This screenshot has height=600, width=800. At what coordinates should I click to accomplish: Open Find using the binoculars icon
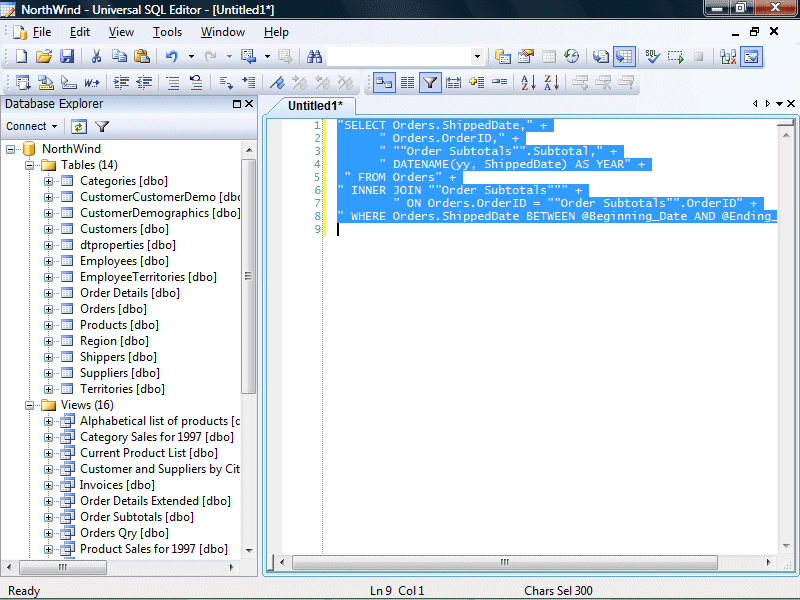click(x=314, y=56)
